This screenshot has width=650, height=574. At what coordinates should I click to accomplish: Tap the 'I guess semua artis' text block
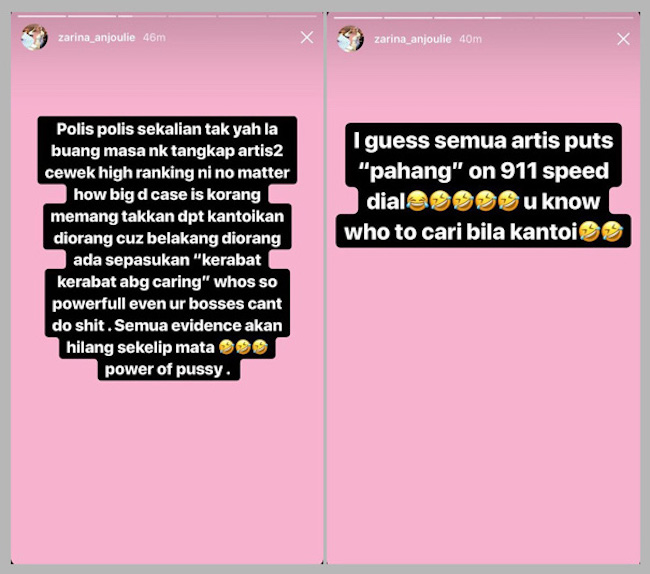pos(483,186)
